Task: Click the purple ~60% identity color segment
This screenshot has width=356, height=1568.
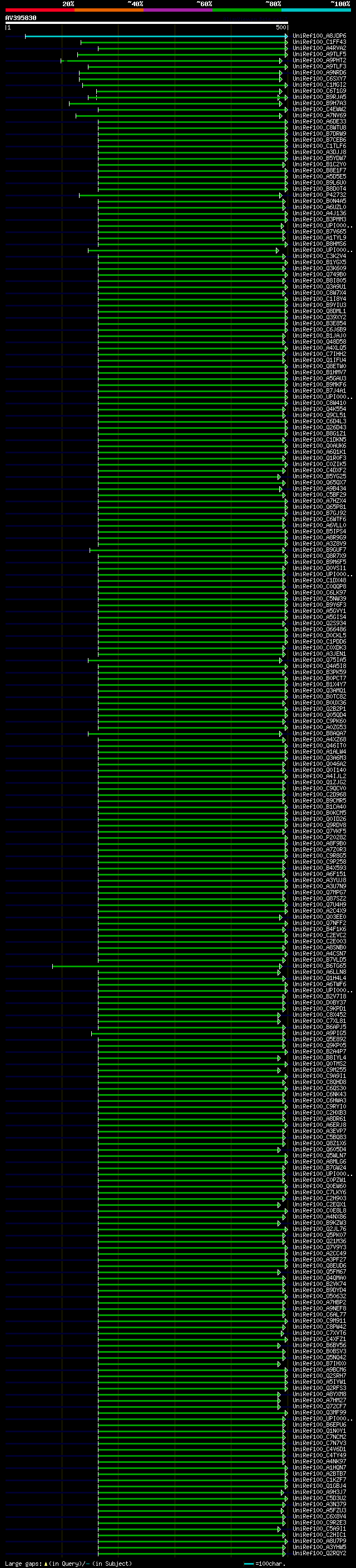Action: point(179,10)
